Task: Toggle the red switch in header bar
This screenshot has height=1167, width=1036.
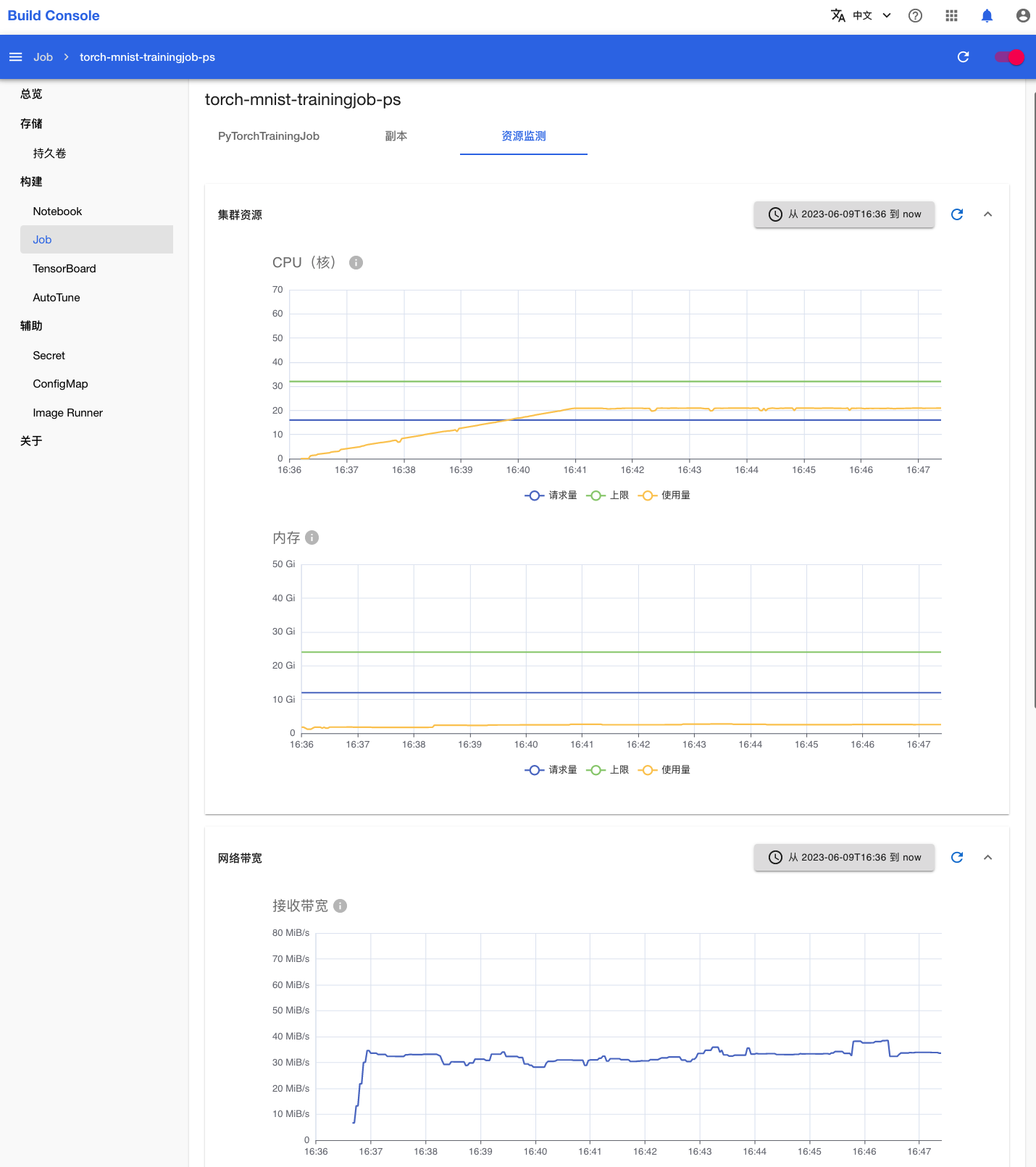Action: 1009,57
